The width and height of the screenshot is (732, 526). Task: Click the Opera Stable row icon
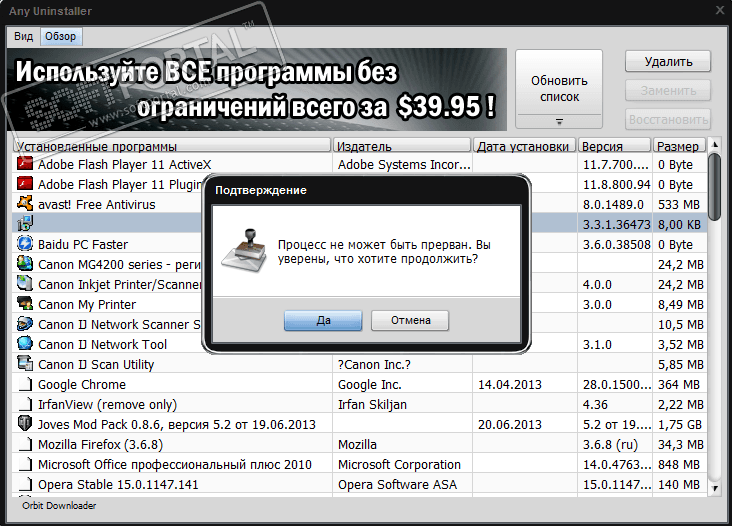pyautogui.click(x=26, y=484)
